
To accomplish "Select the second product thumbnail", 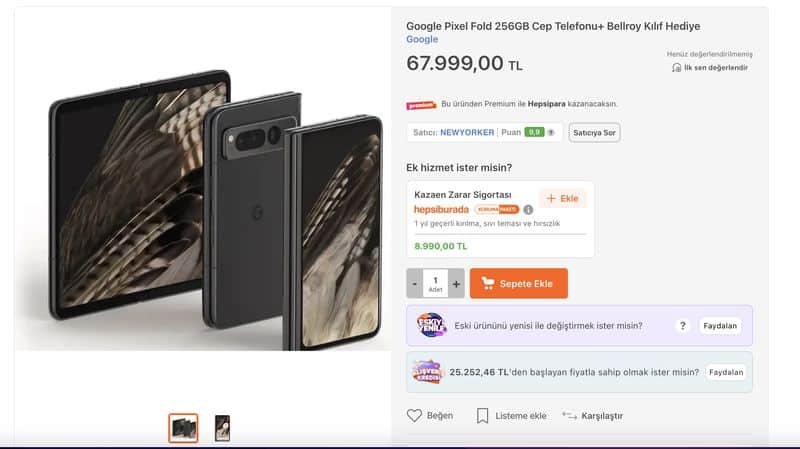I will [222, 428].
